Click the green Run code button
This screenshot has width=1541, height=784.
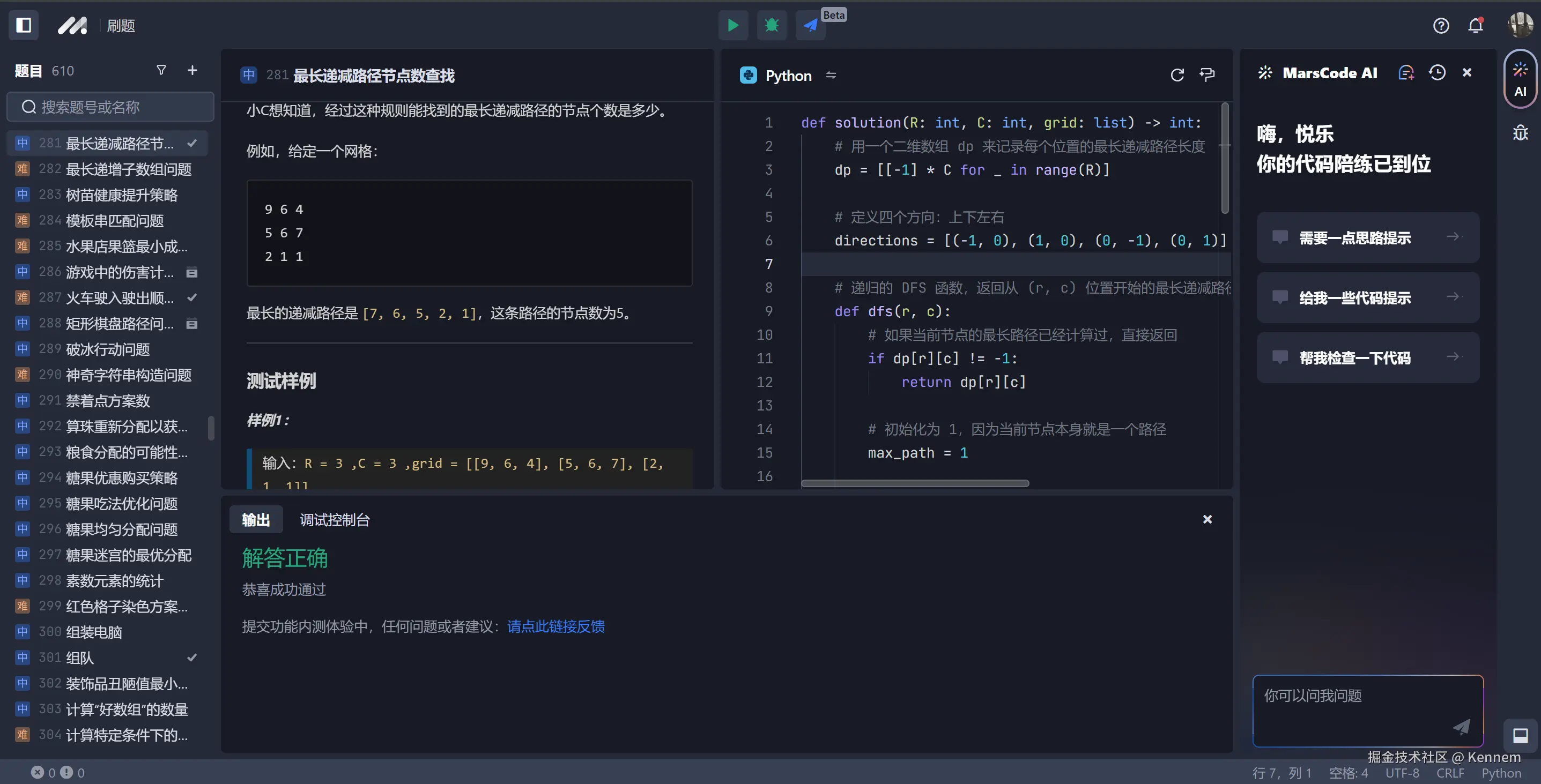pyautogui.click(x=732, y=25)
